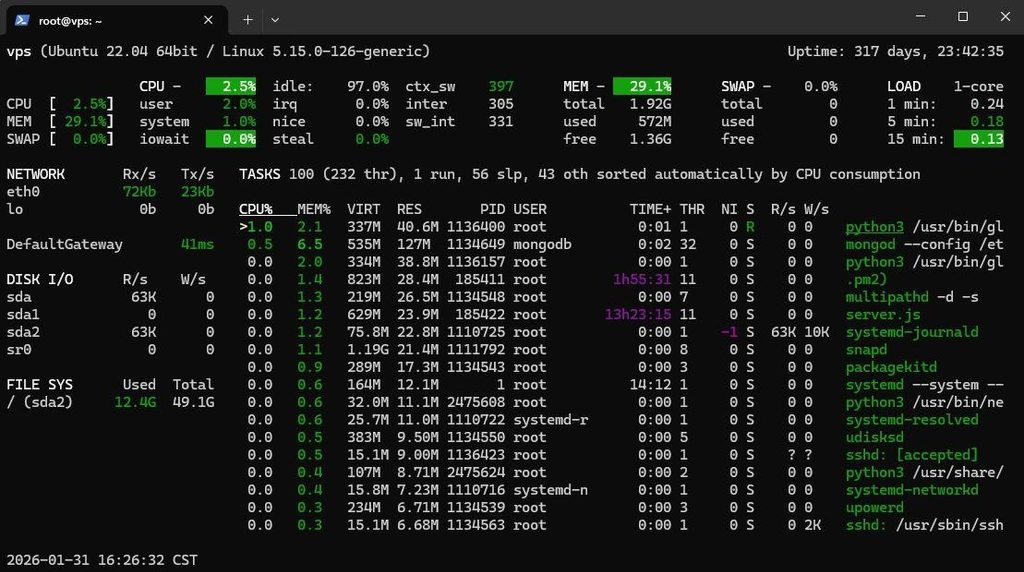1024x572 pixels.
Task: Click the NETWORK section header
Action: (x=35, y=174)
